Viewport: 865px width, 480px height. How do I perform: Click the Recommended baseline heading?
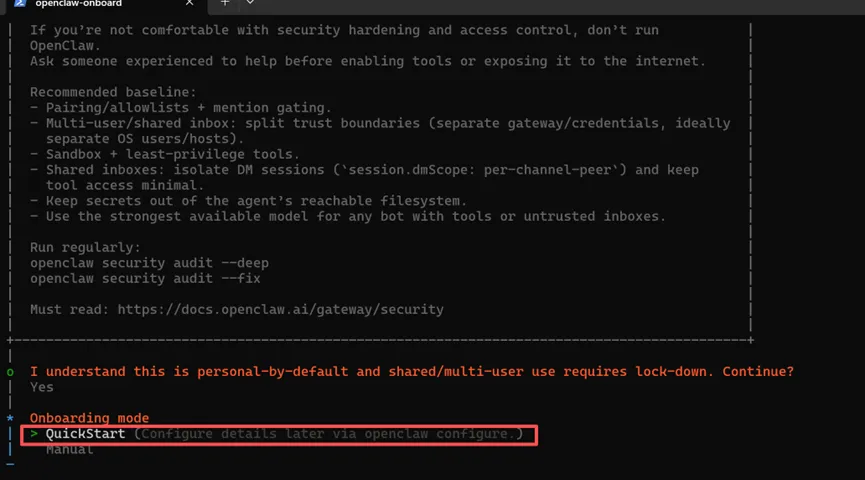click(x=113, y=92)
